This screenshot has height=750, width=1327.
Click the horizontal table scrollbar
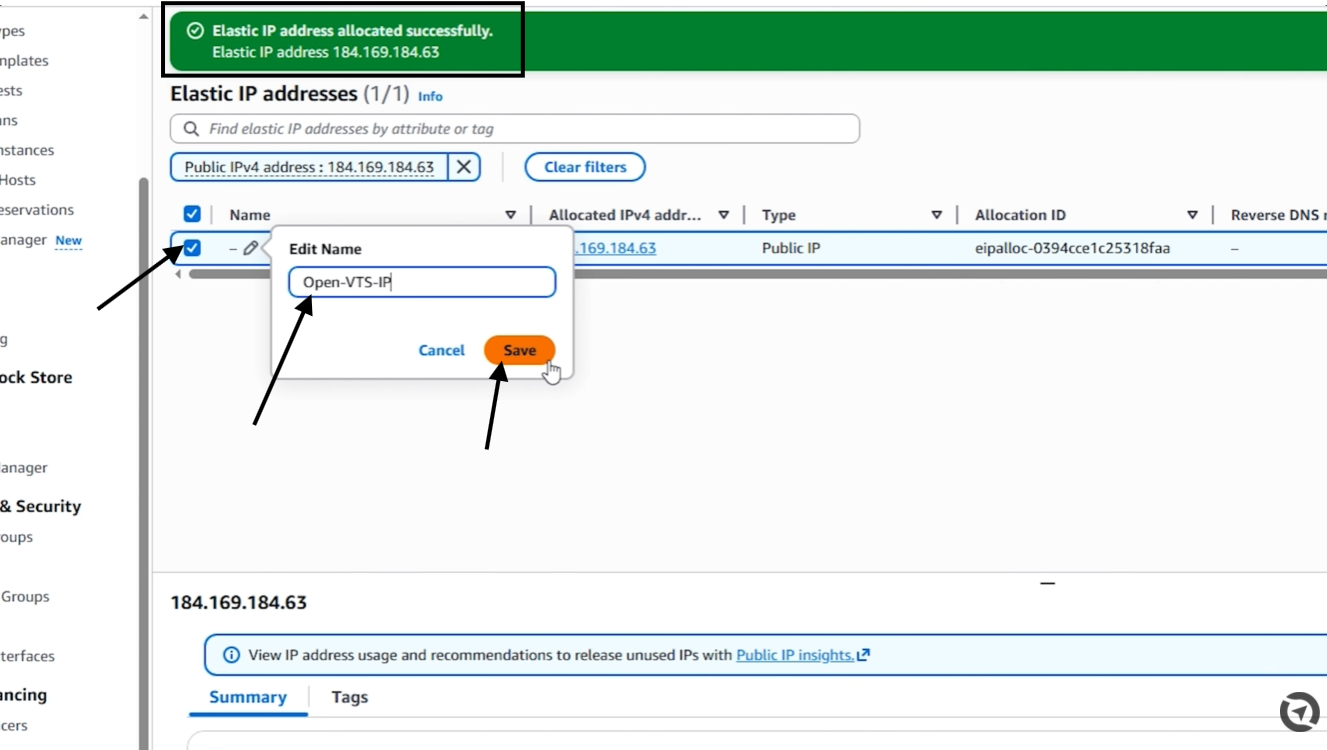(757, 274)
